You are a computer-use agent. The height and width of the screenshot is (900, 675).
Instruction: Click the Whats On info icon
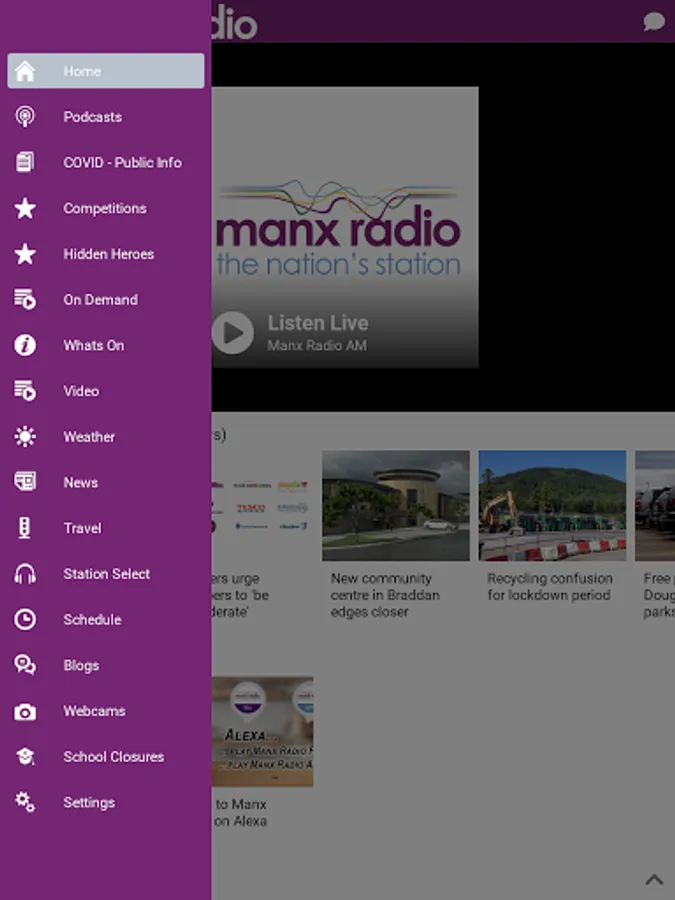(25, 345)
